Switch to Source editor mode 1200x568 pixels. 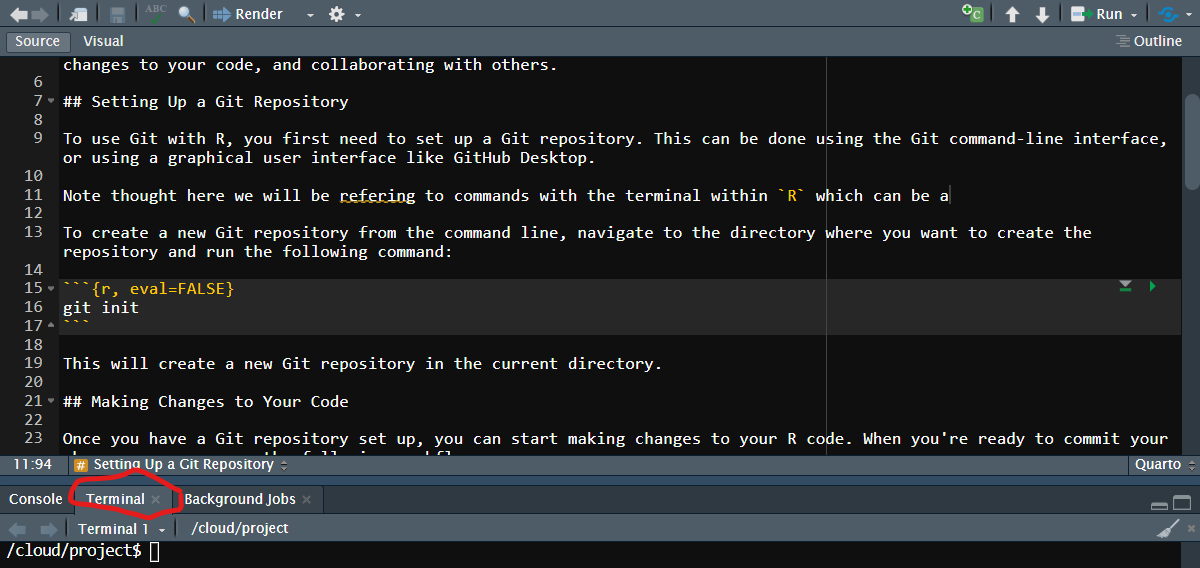[38, 41]
